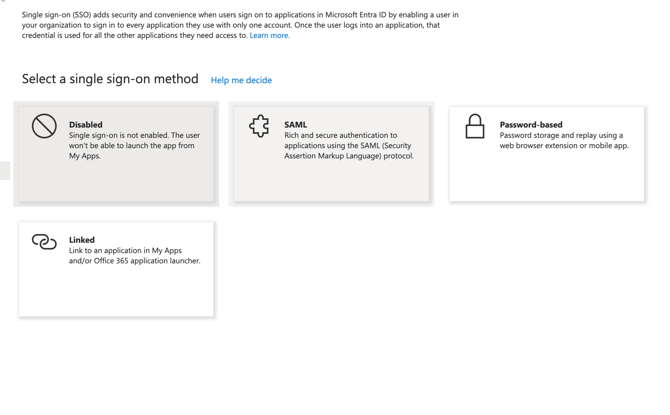Select the Disabled card title
670x415 pixels.
click(86, 125)
